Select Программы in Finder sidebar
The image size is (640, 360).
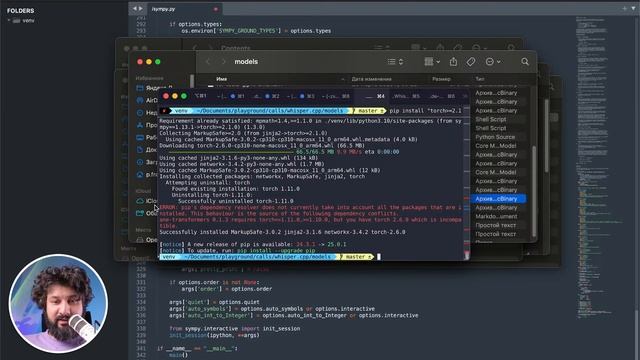[147, 125]
